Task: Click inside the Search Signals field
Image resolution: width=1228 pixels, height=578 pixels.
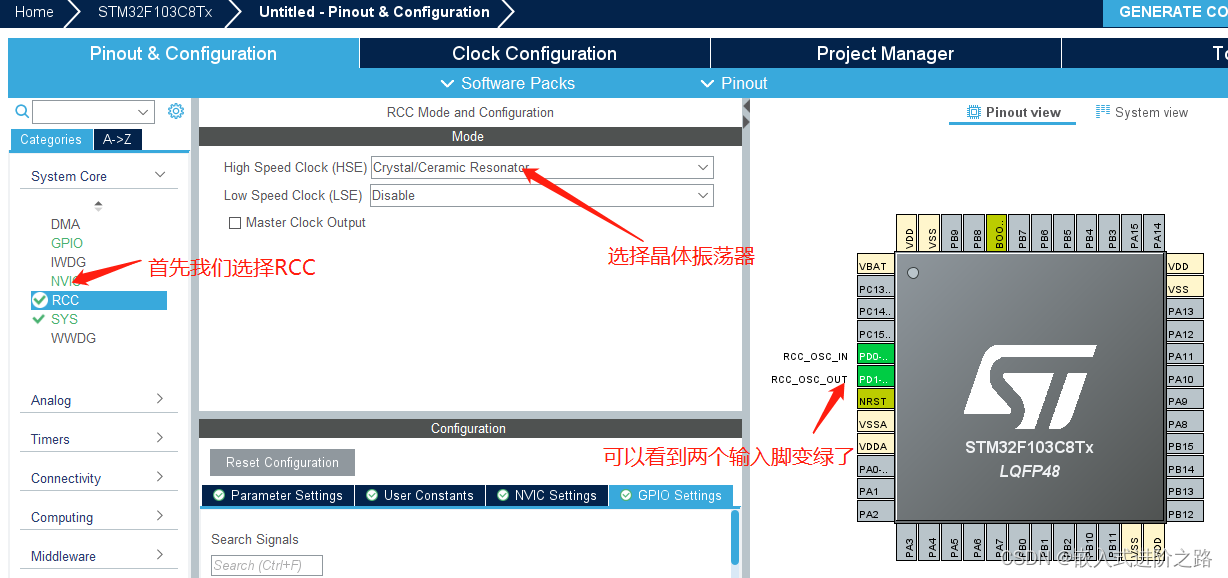Action: (266, 565)
